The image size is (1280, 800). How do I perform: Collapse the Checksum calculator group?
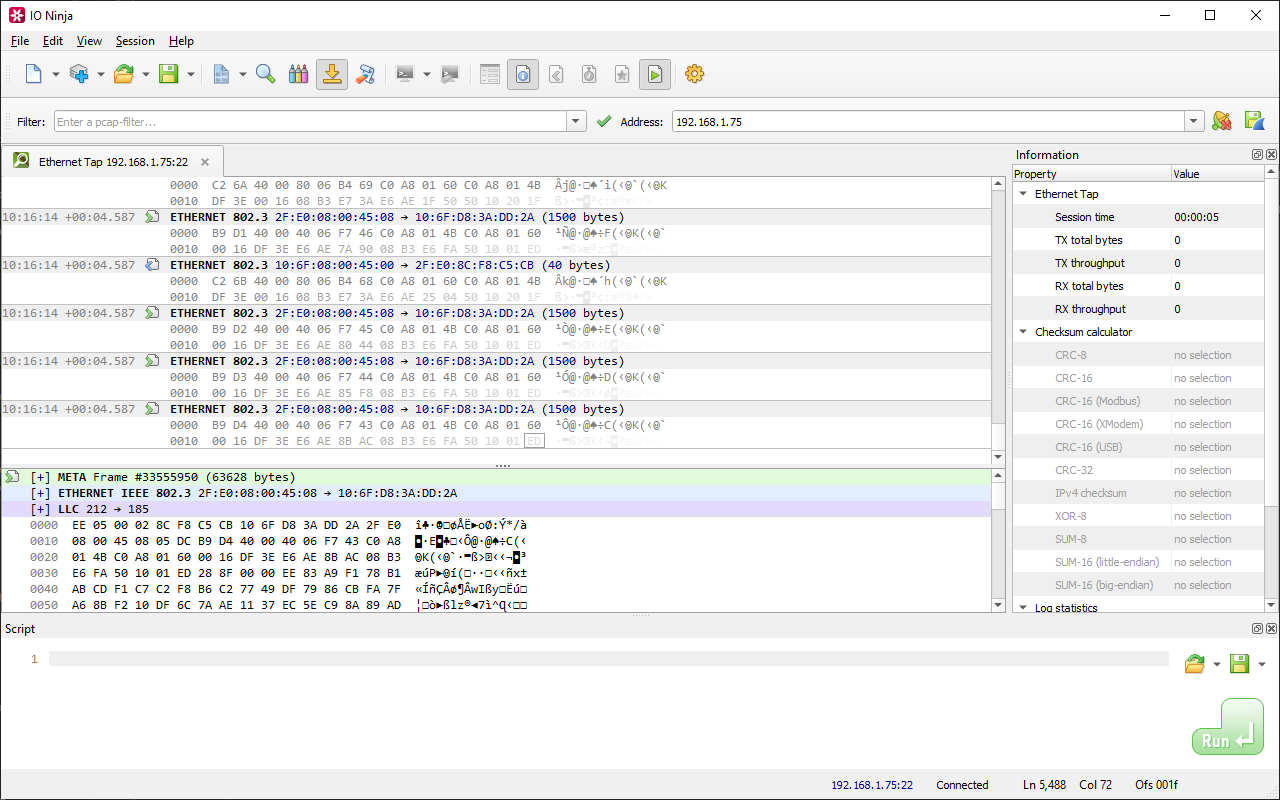(x=1023, y=332)
